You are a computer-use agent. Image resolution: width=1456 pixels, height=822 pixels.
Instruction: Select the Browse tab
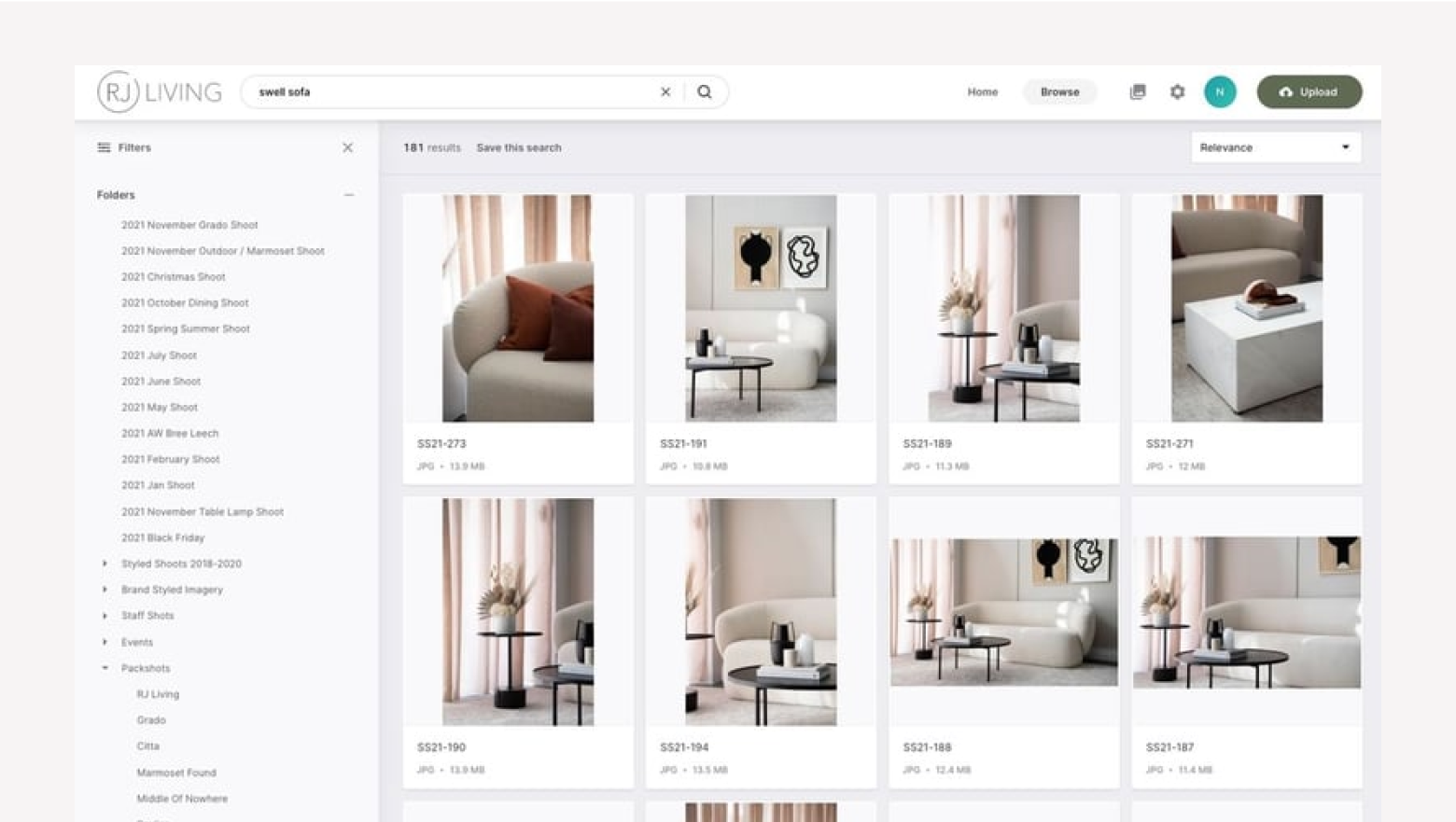[1060, 91]
